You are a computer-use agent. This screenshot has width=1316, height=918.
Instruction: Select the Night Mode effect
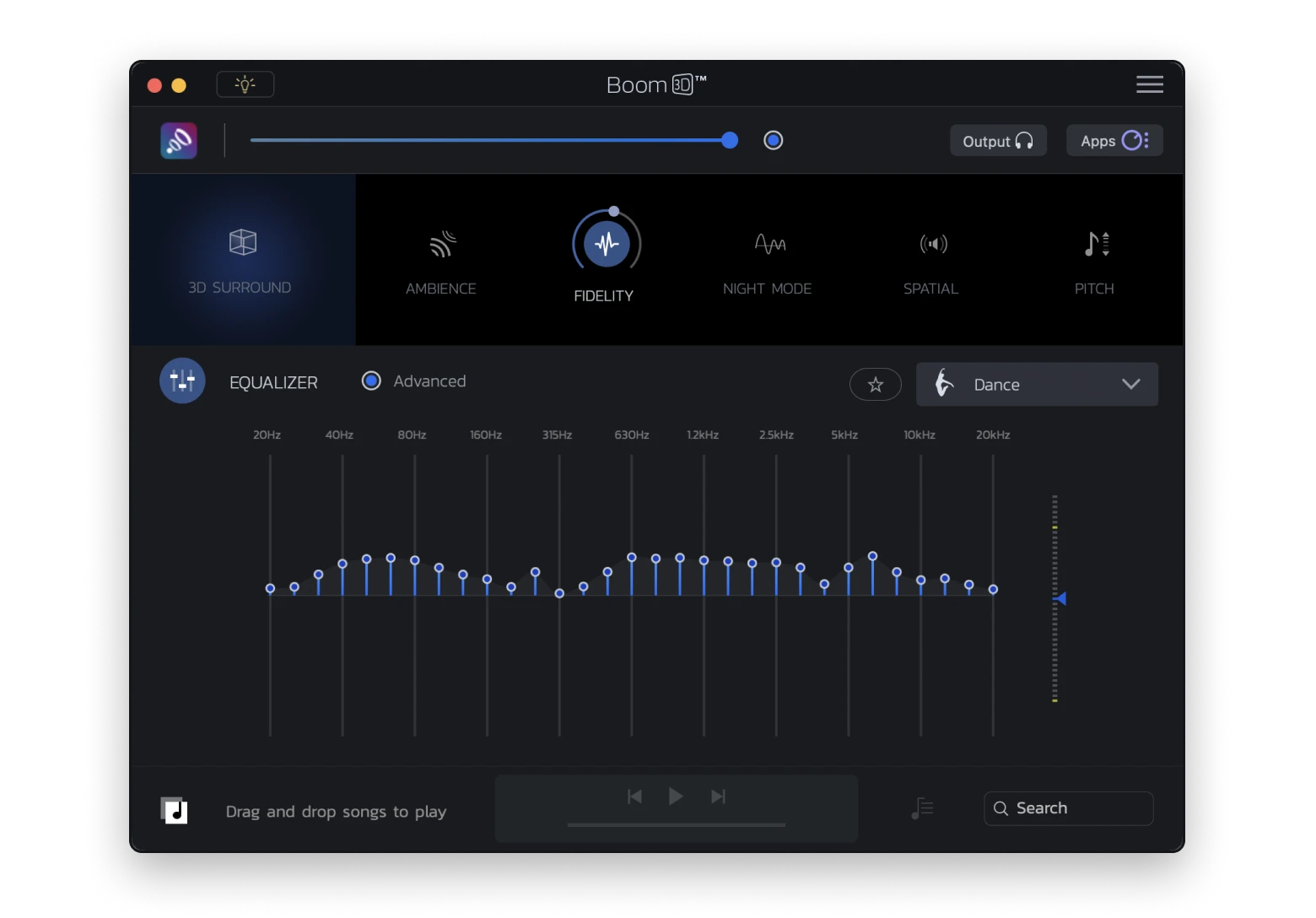coord(768,263)
